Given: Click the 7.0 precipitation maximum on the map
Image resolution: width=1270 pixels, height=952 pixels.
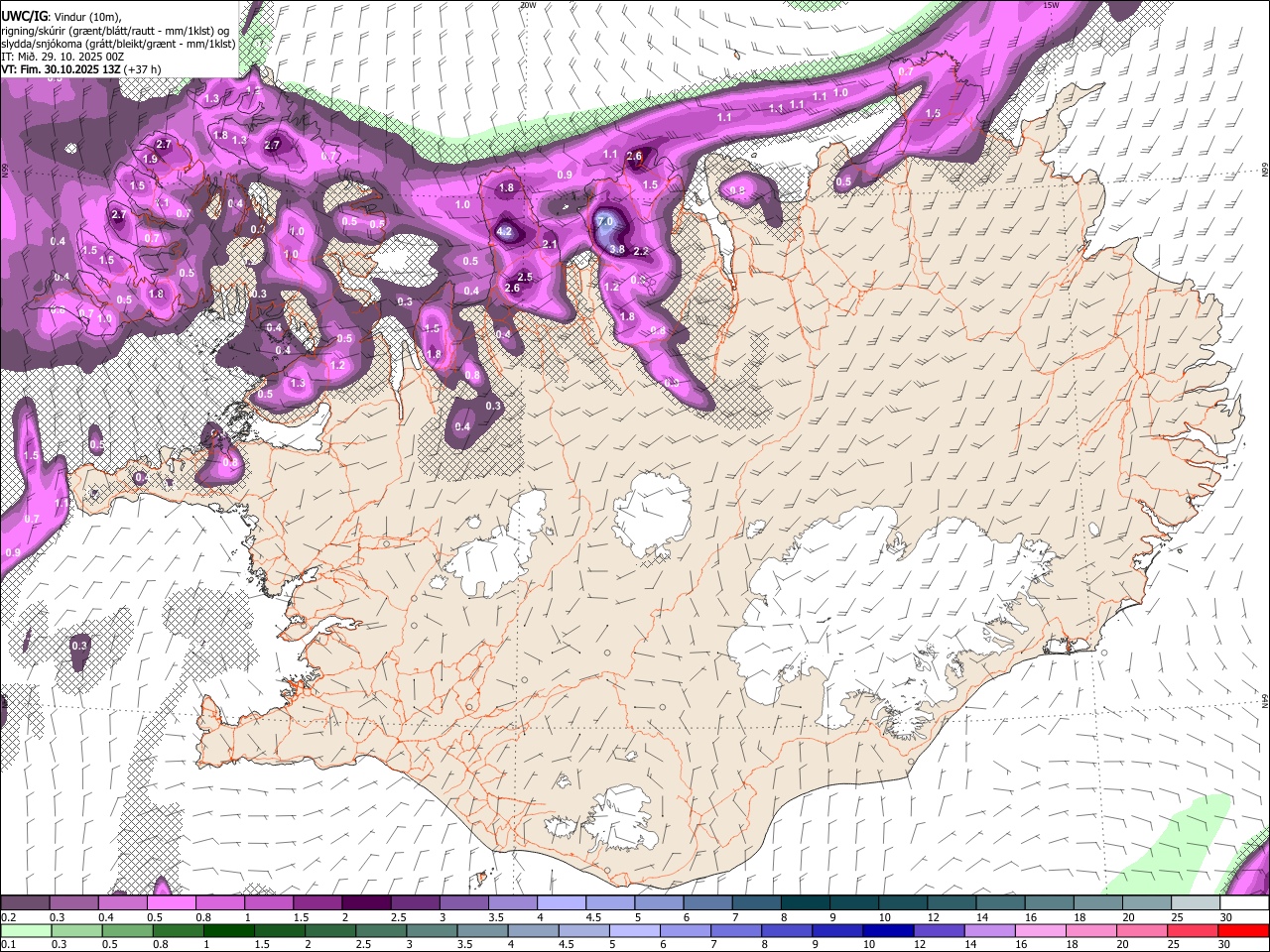Looking at the screenshot, I should [x=604, y=222].
